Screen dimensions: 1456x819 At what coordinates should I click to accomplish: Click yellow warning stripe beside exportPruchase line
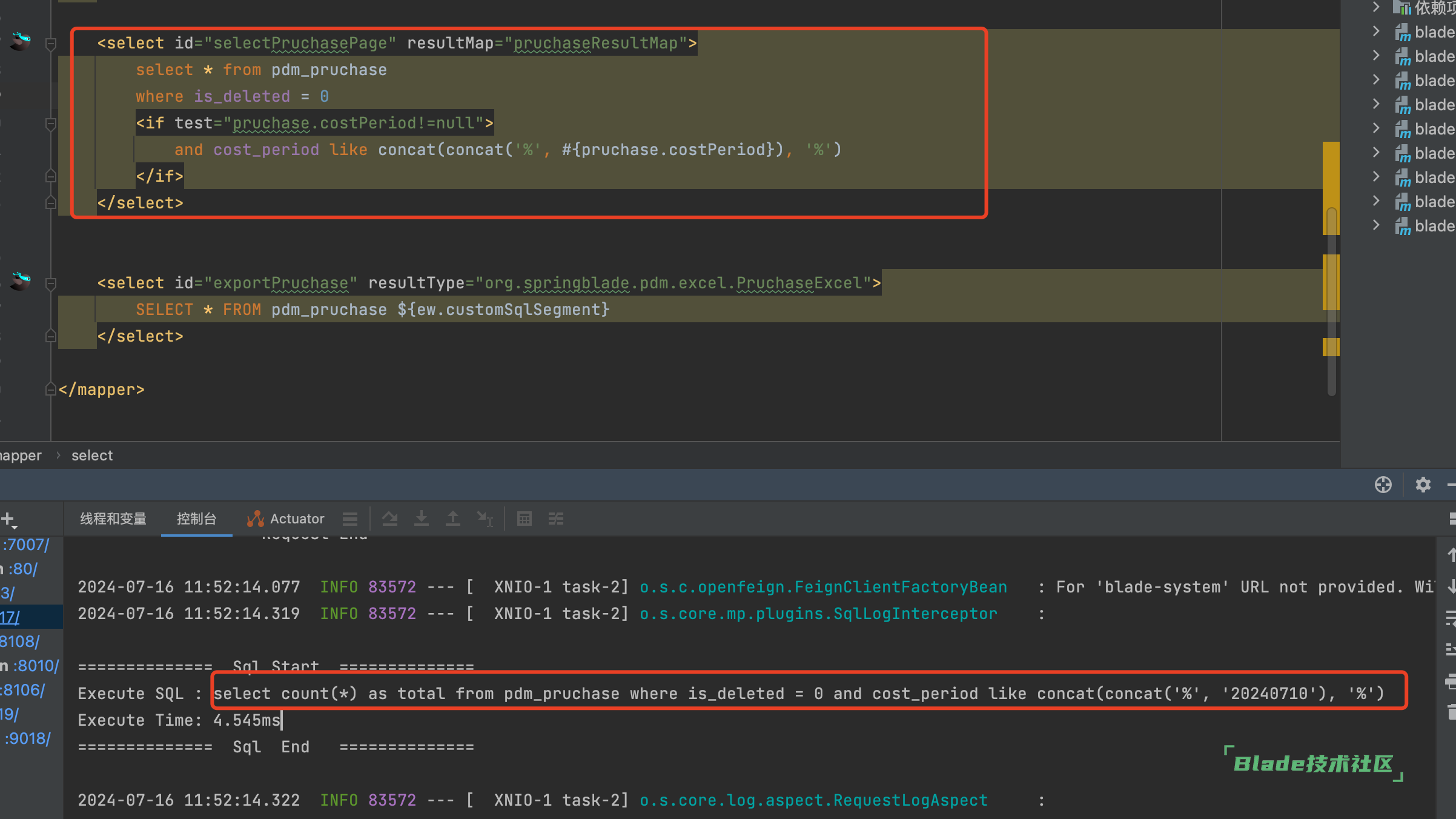point(1331,283)
